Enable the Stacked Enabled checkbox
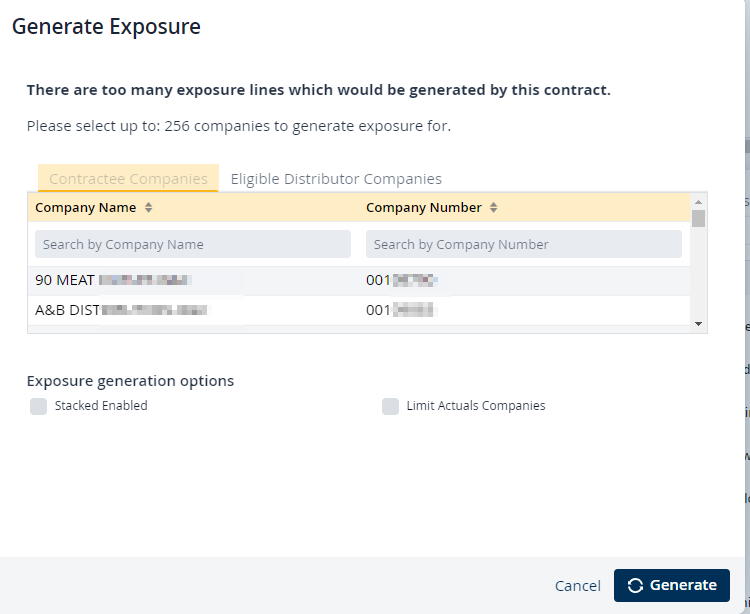This screenshot has width=750, height=614. click(x=39, y=406)
